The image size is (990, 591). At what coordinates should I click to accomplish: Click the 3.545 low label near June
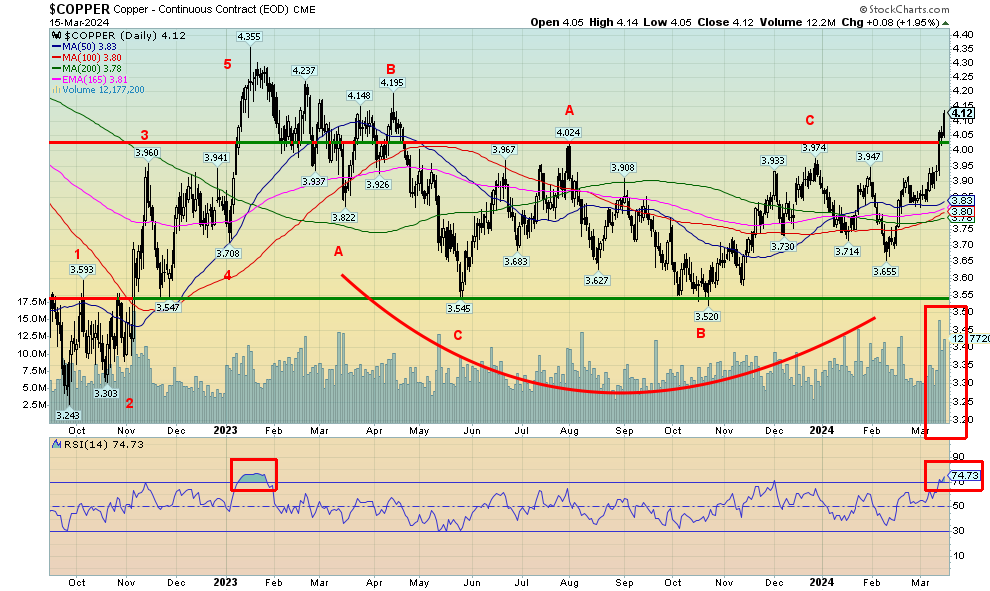[459, 308]
